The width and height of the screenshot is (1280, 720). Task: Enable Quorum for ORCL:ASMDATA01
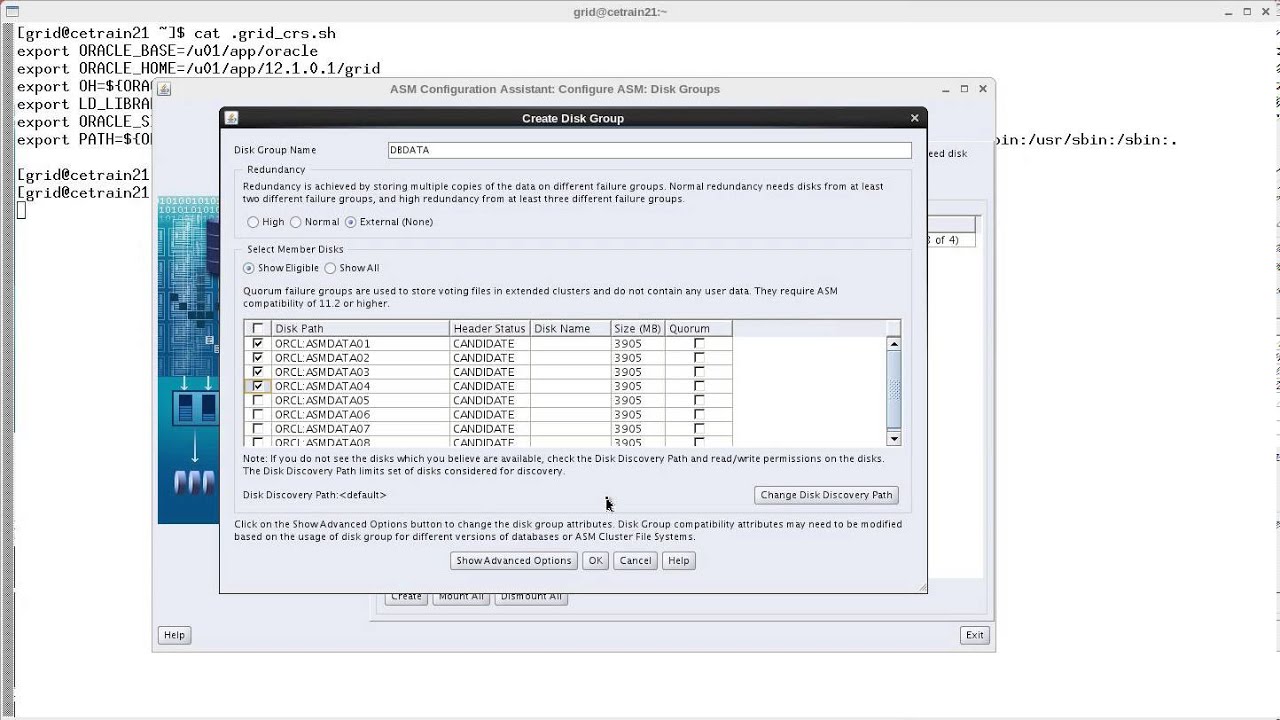[x=699, y=343]
